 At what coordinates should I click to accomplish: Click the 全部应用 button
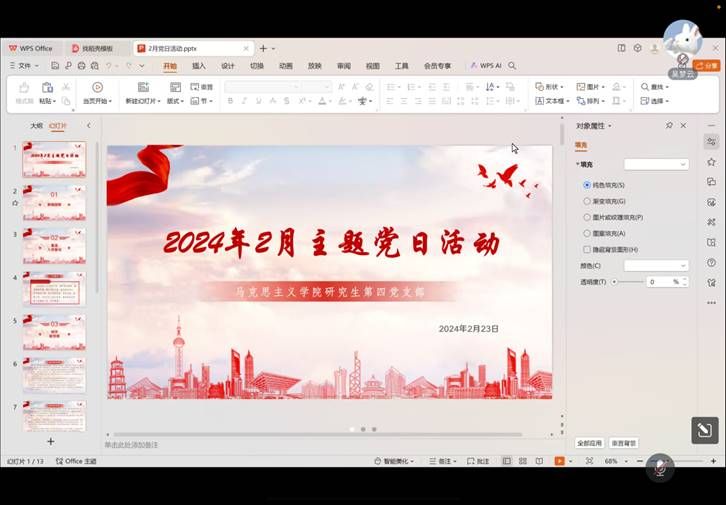coord(589,443)
